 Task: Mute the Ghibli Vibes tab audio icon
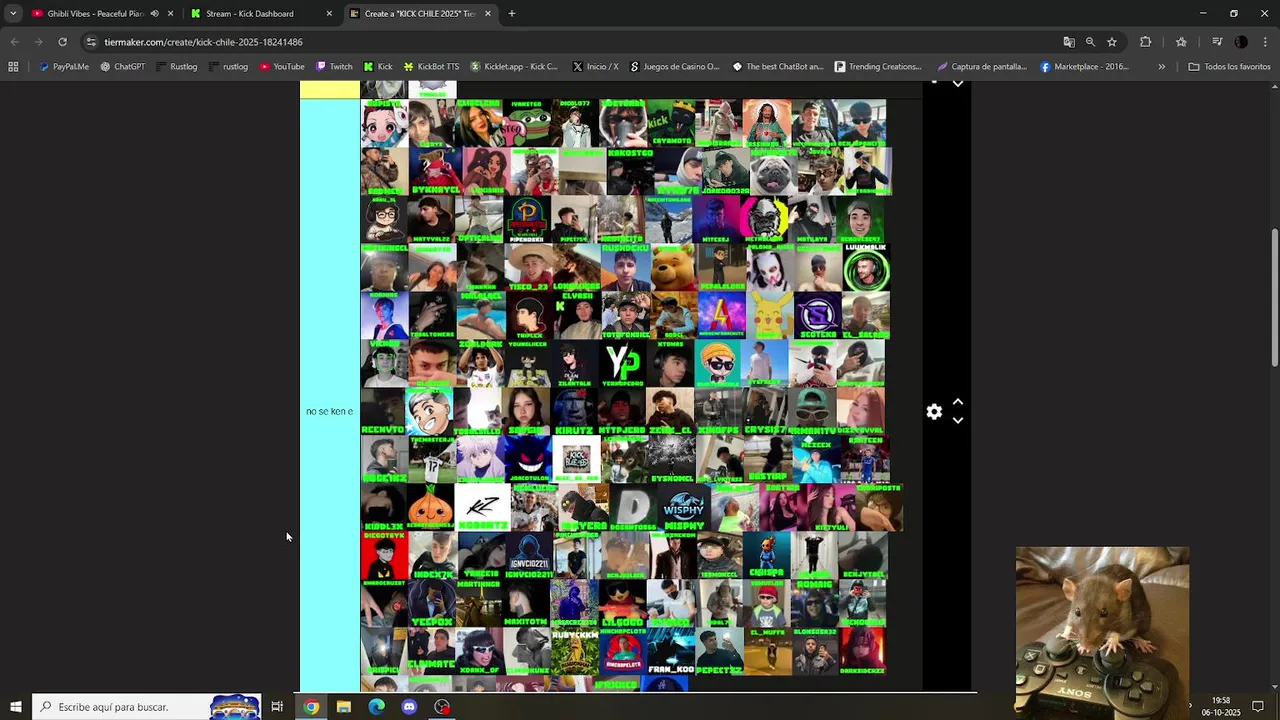pos(154,14)
